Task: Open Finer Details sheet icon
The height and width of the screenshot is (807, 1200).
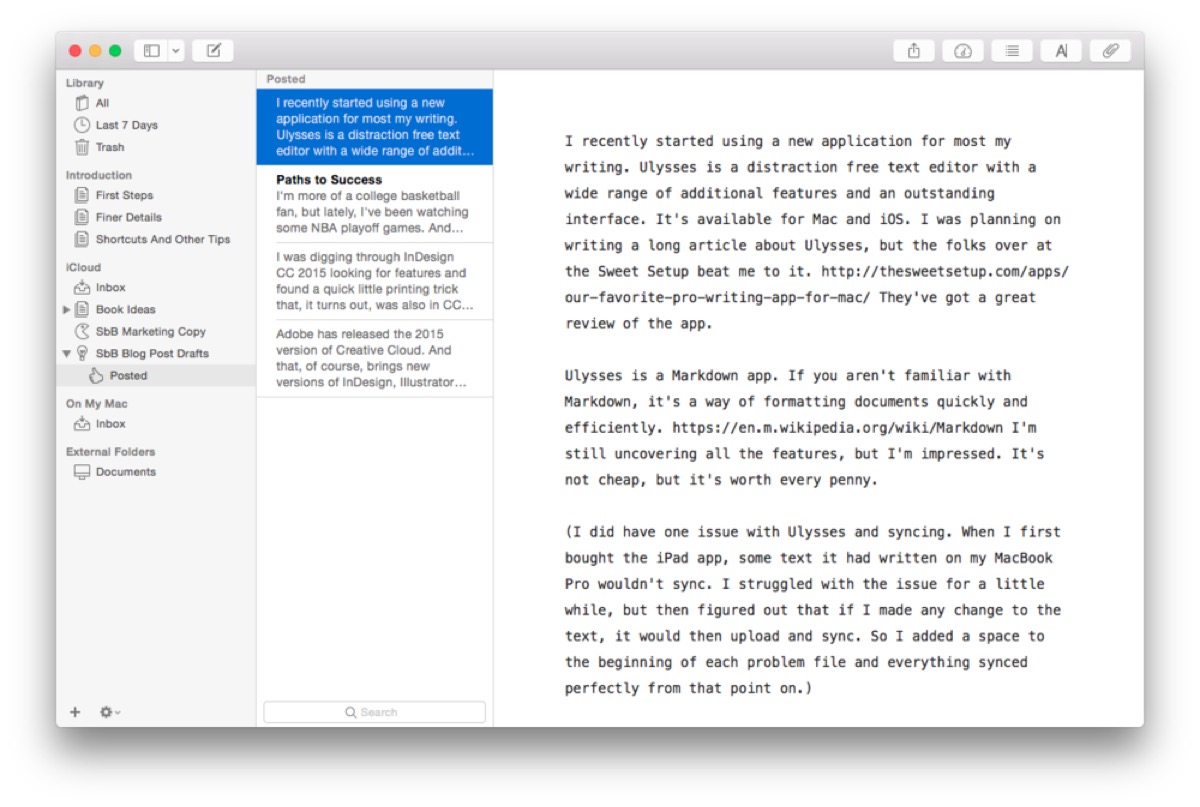Action: [82, 217]
